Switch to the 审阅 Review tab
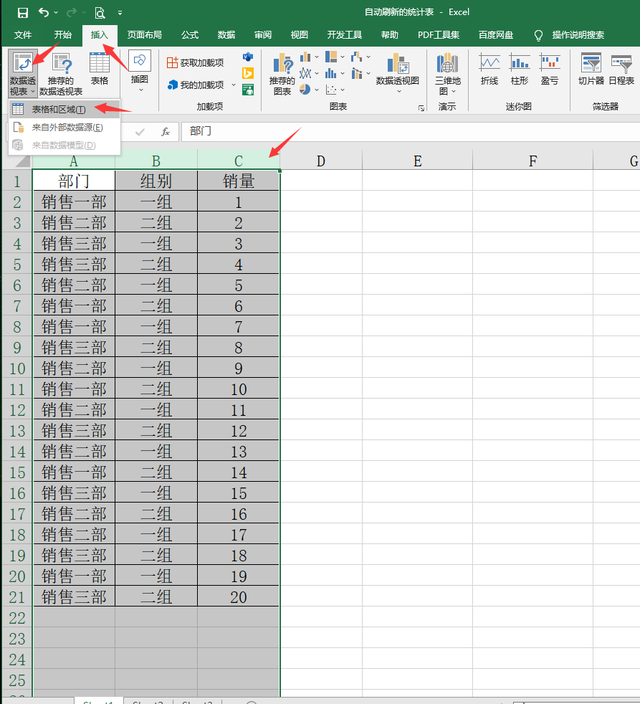The image size is (640, 704). point(263,35)
